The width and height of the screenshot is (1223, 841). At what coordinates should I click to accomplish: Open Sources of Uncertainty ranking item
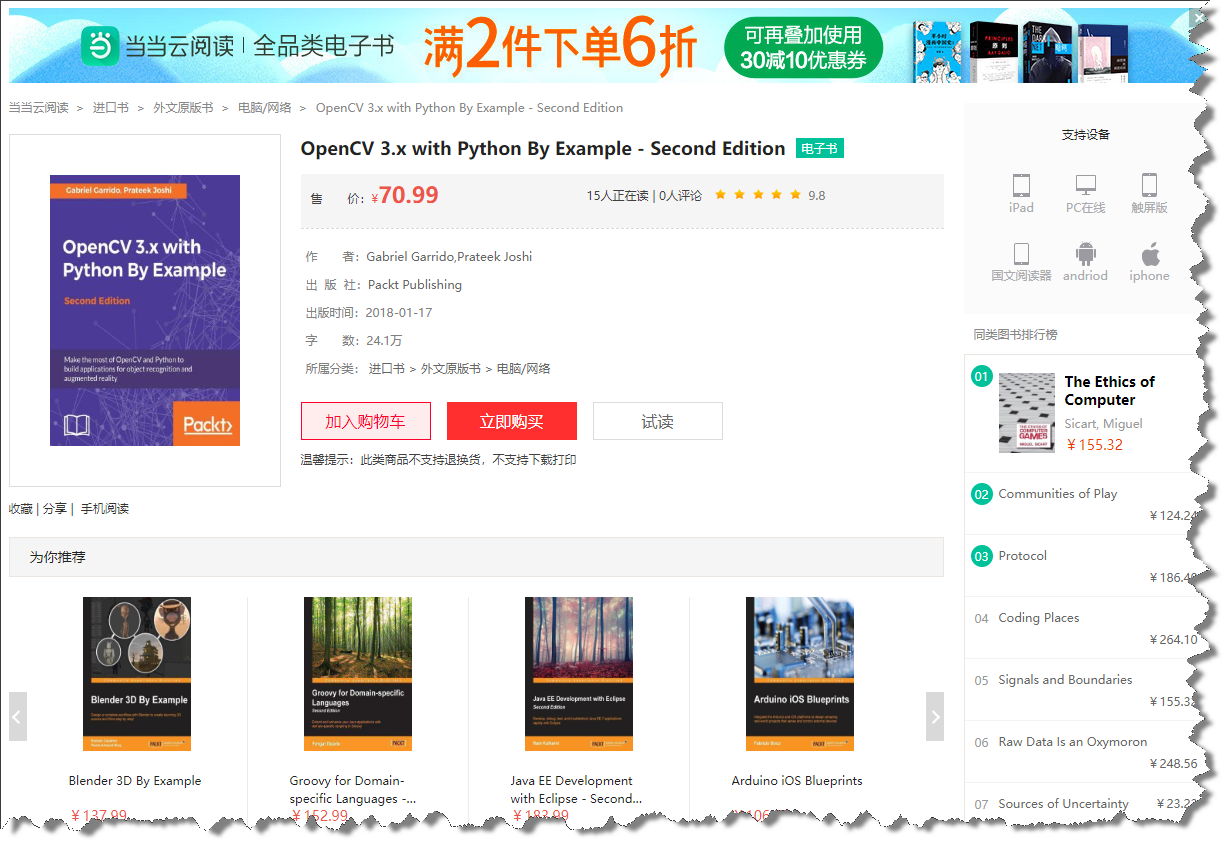point(1063,804)
